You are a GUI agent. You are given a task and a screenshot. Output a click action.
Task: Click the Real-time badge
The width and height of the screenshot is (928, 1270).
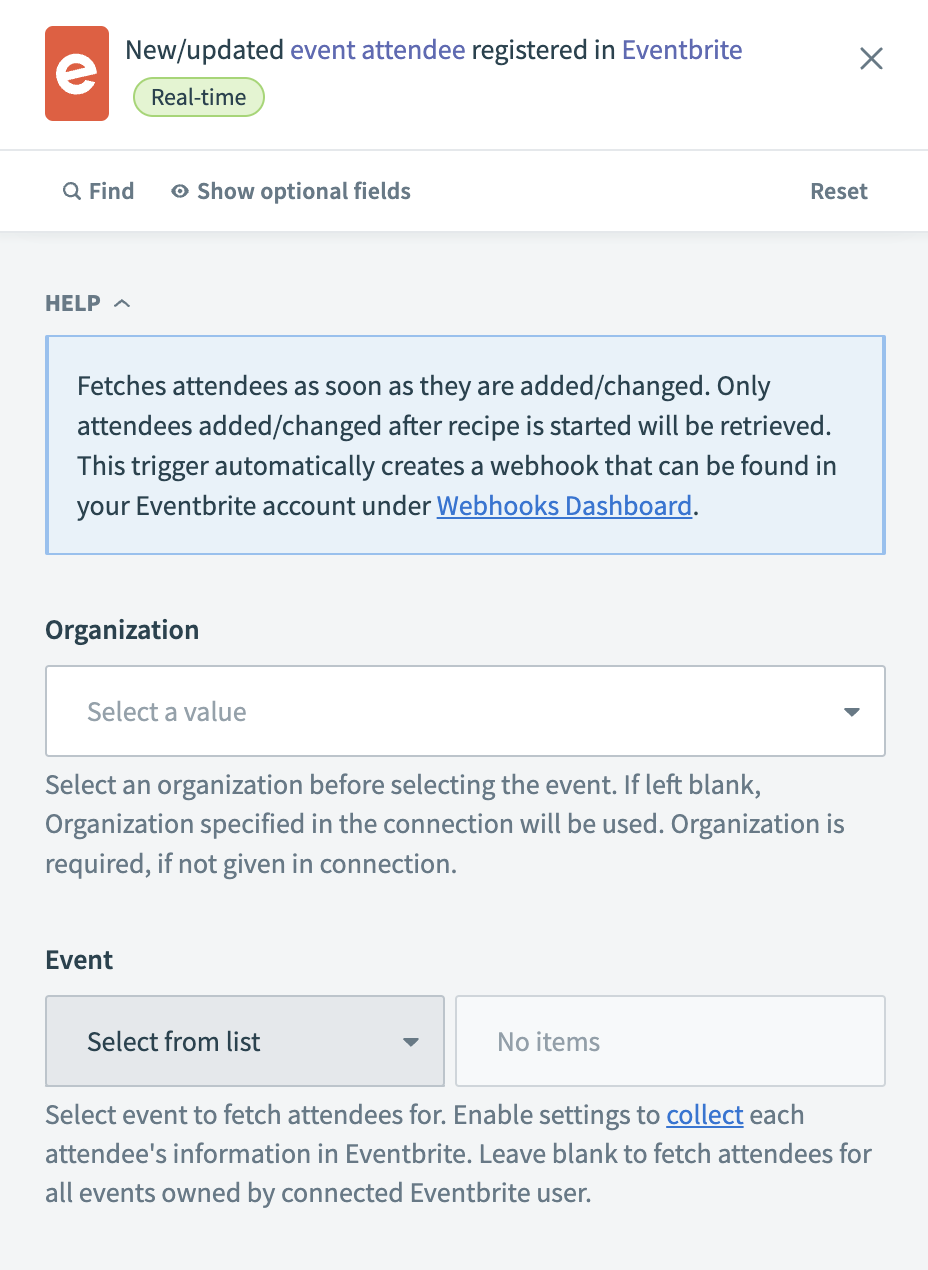coord(198,97)
